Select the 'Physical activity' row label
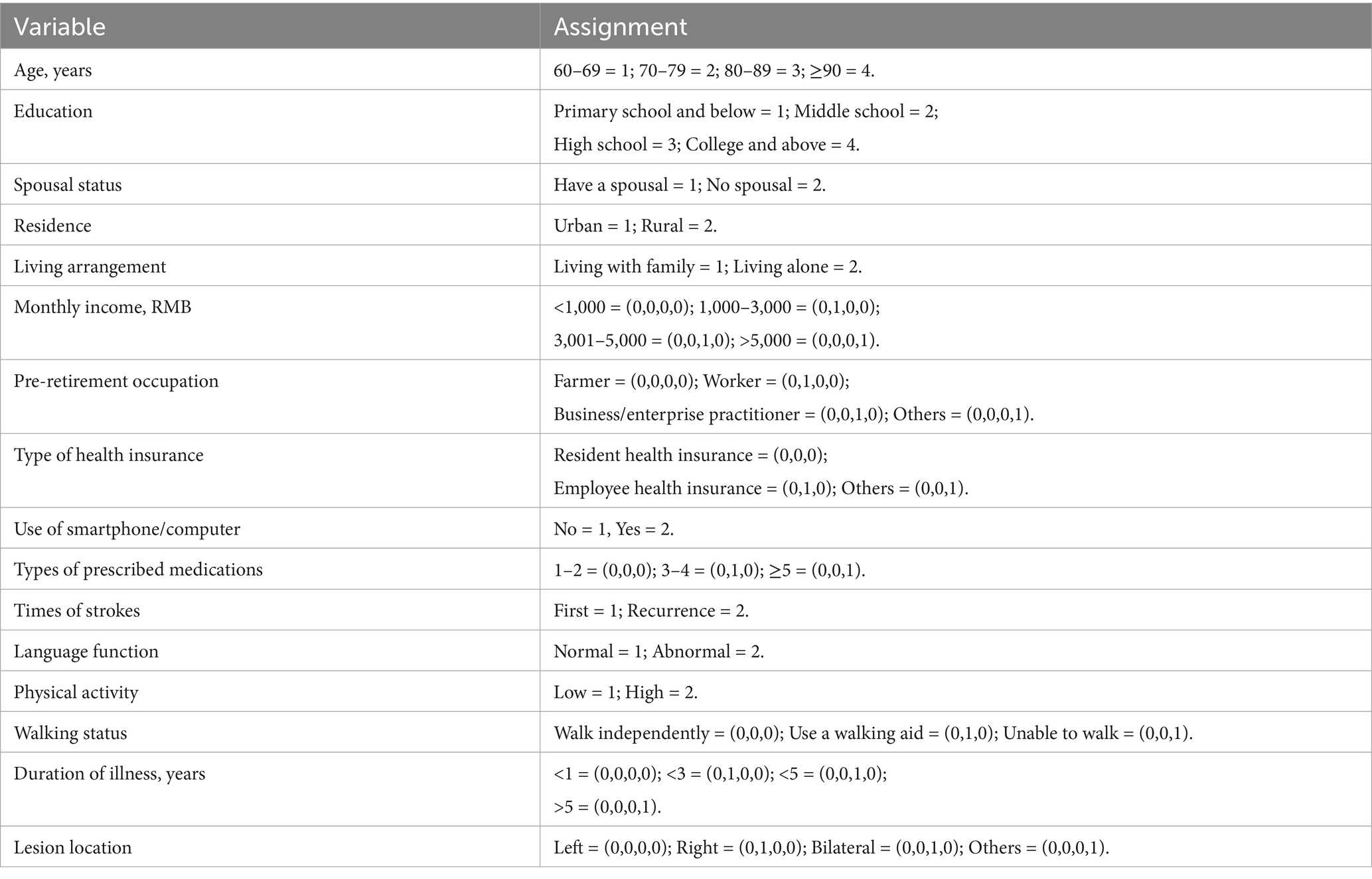 pyautogui.click(x=76, y=692)
